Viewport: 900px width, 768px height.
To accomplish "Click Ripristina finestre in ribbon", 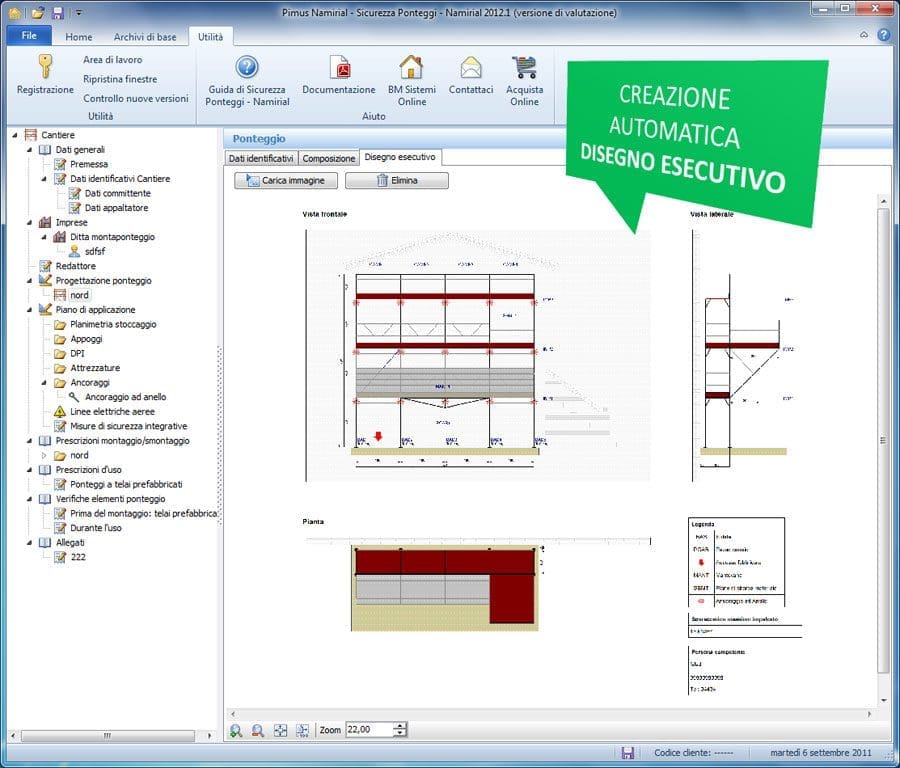I will (x=120, y=79).
